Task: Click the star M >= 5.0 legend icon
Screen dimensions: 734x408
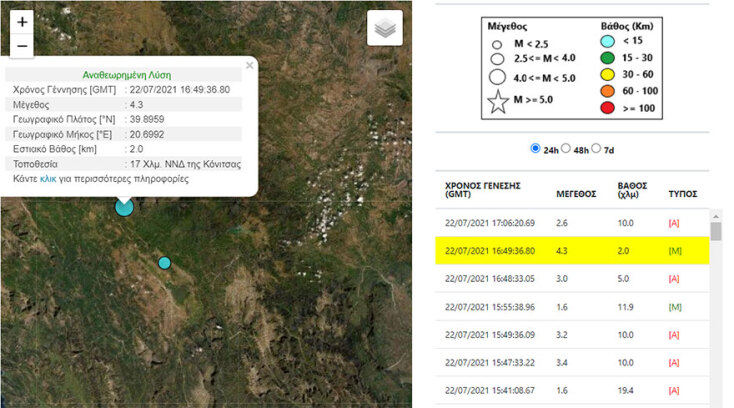Action: (x=497, y=102)
